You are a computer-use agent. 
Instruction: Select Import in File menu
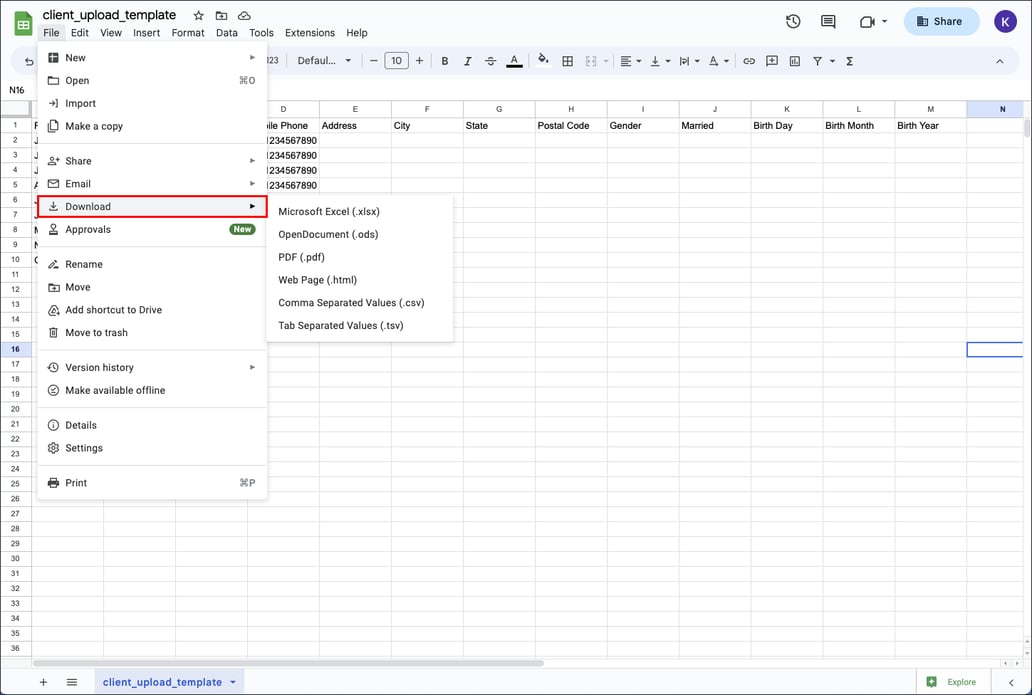[x=152, y=103]
